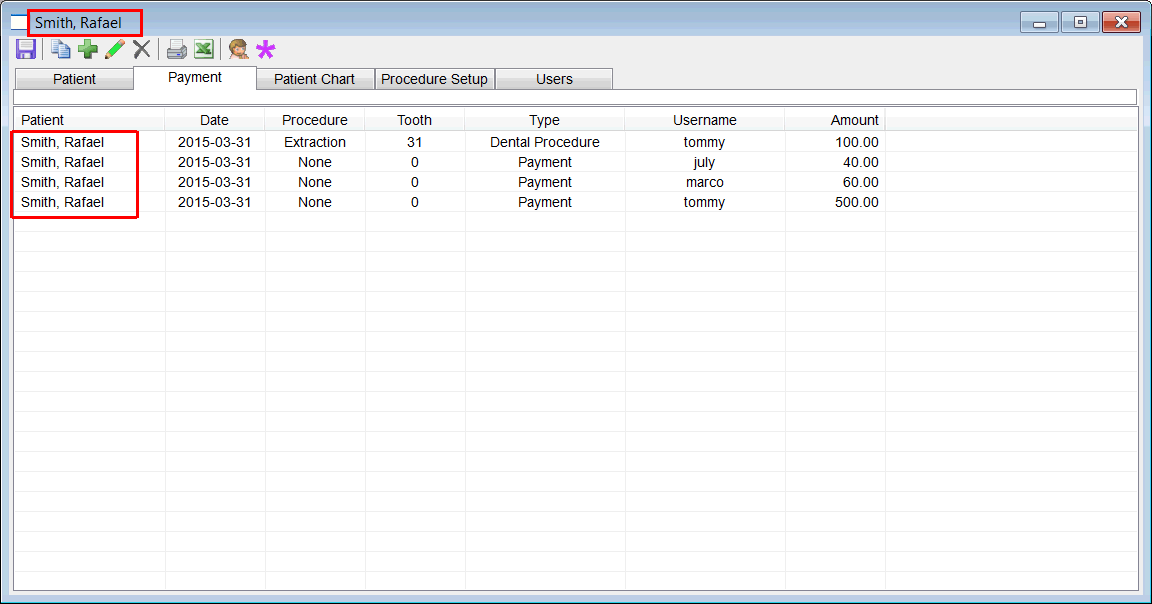This screenshot has width=1152, height=604.
Task: Select the Extraction procedure cell
Action: coord(314,142)
